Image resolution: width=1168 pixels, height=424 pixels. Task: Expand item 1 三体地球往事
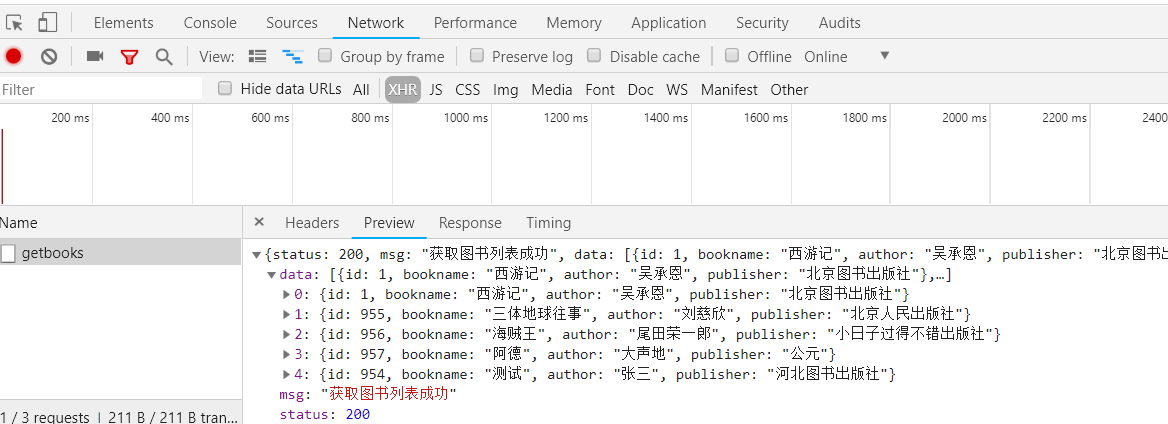(287, 314)
